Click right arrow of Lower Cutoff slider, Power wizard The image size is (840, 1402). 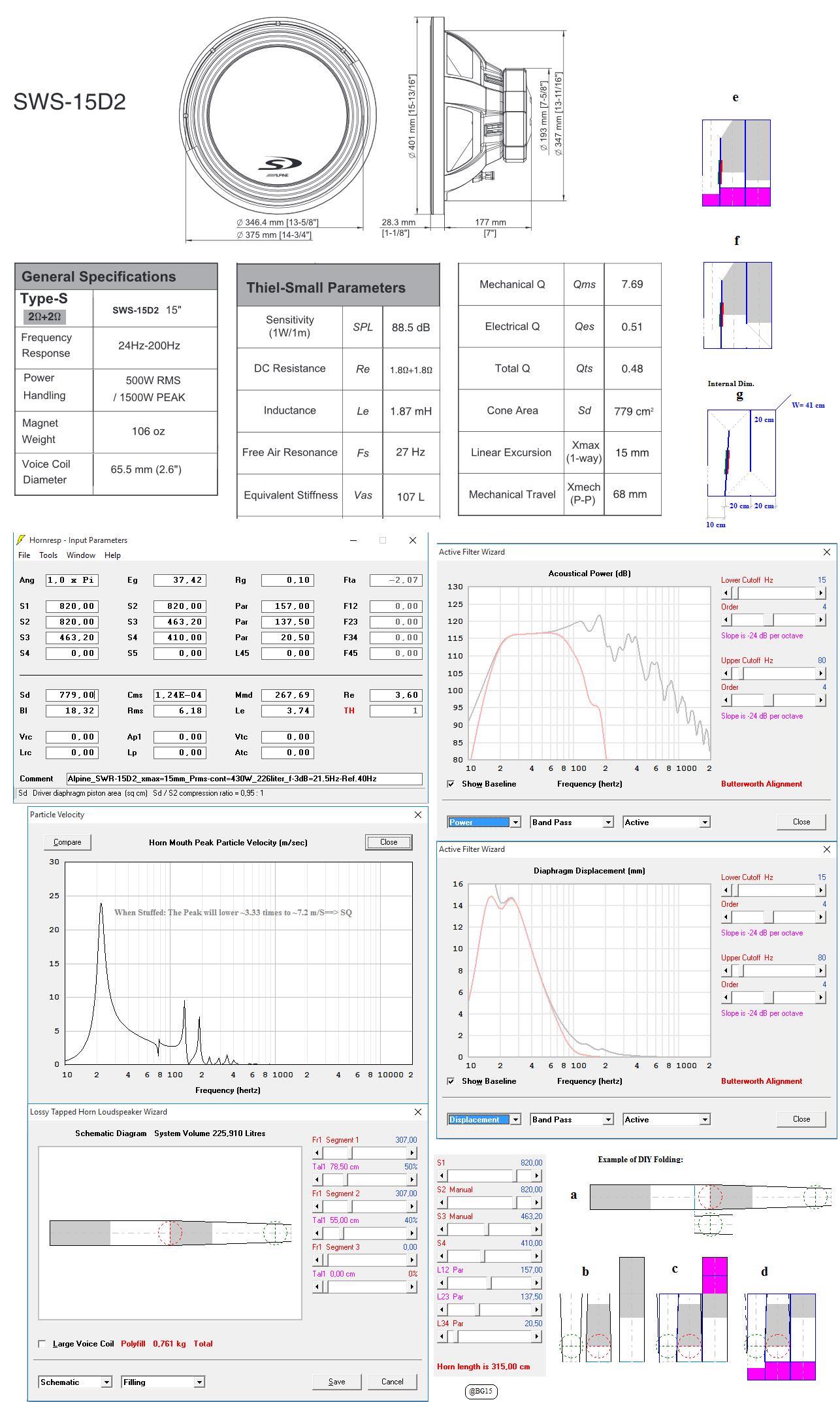point(821,593)
